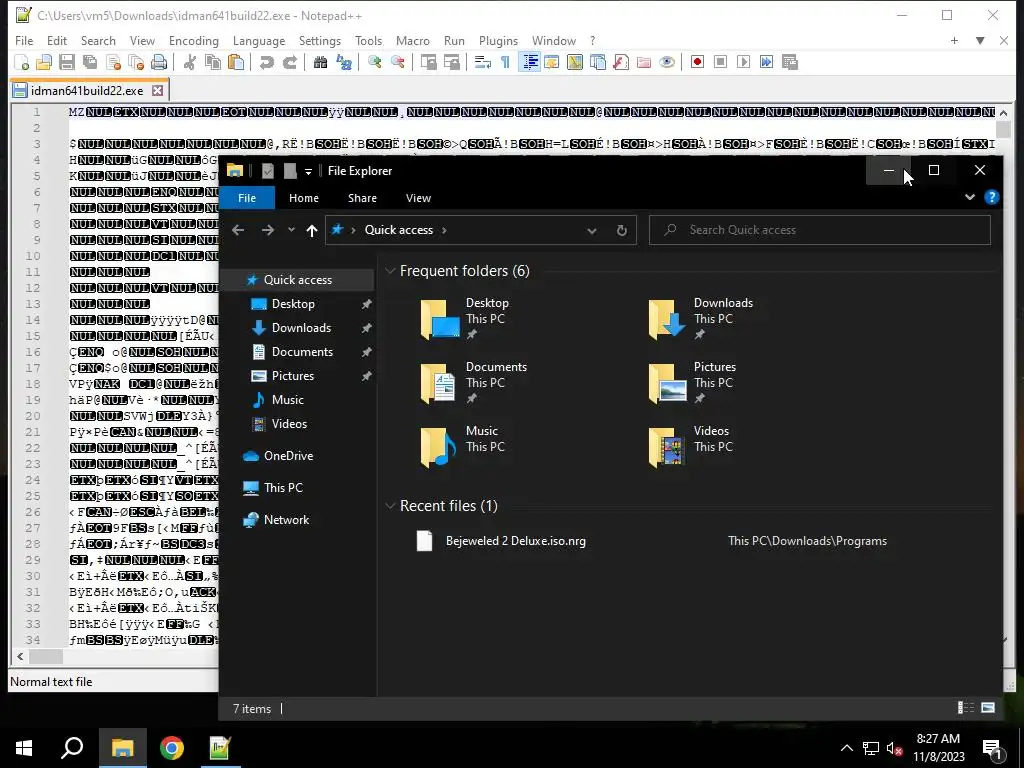Click Save recorded macro icon

click(x=790, y=62)
